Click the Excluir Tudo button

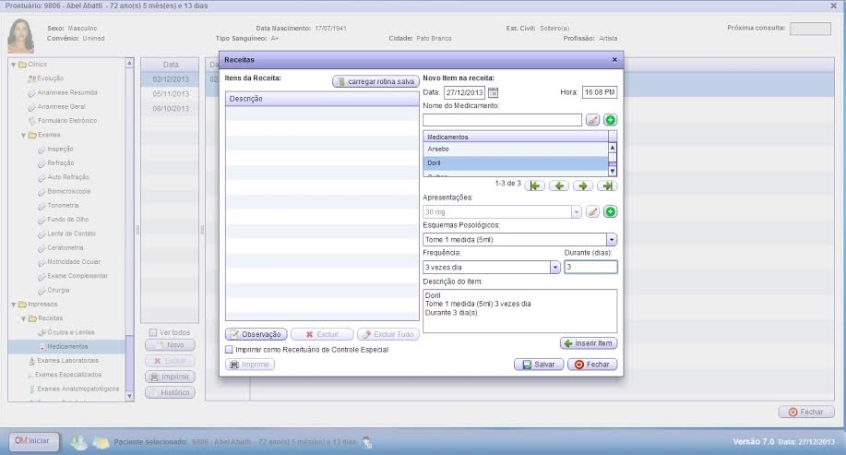[388, 334]
